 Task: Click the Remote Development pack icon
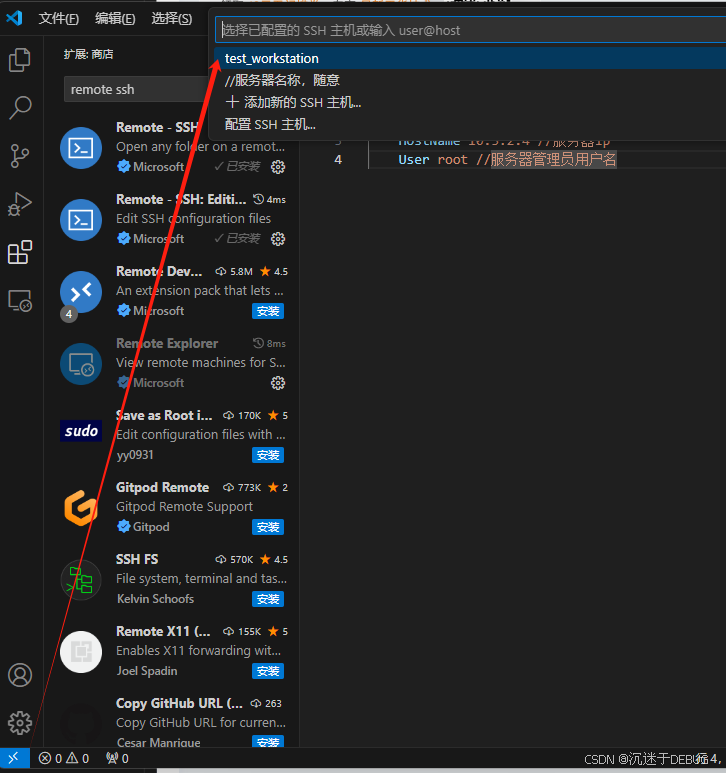point(81,292)
